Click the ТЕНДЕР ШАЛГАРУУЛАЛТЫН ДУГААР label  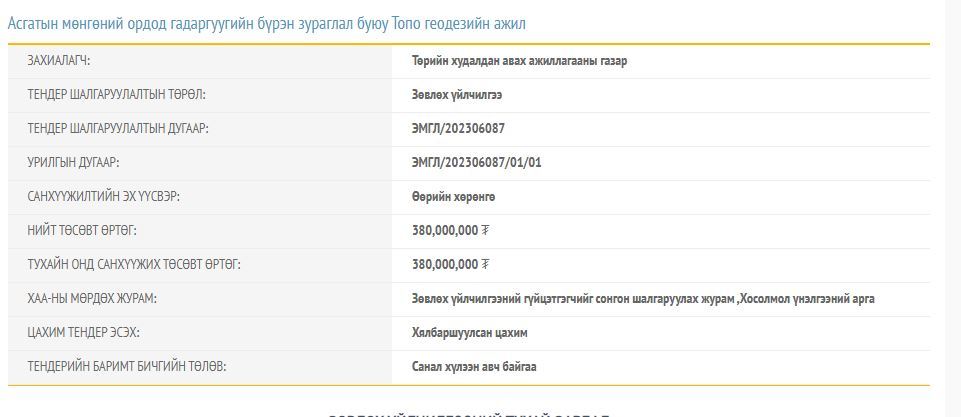tap(118, 129)
